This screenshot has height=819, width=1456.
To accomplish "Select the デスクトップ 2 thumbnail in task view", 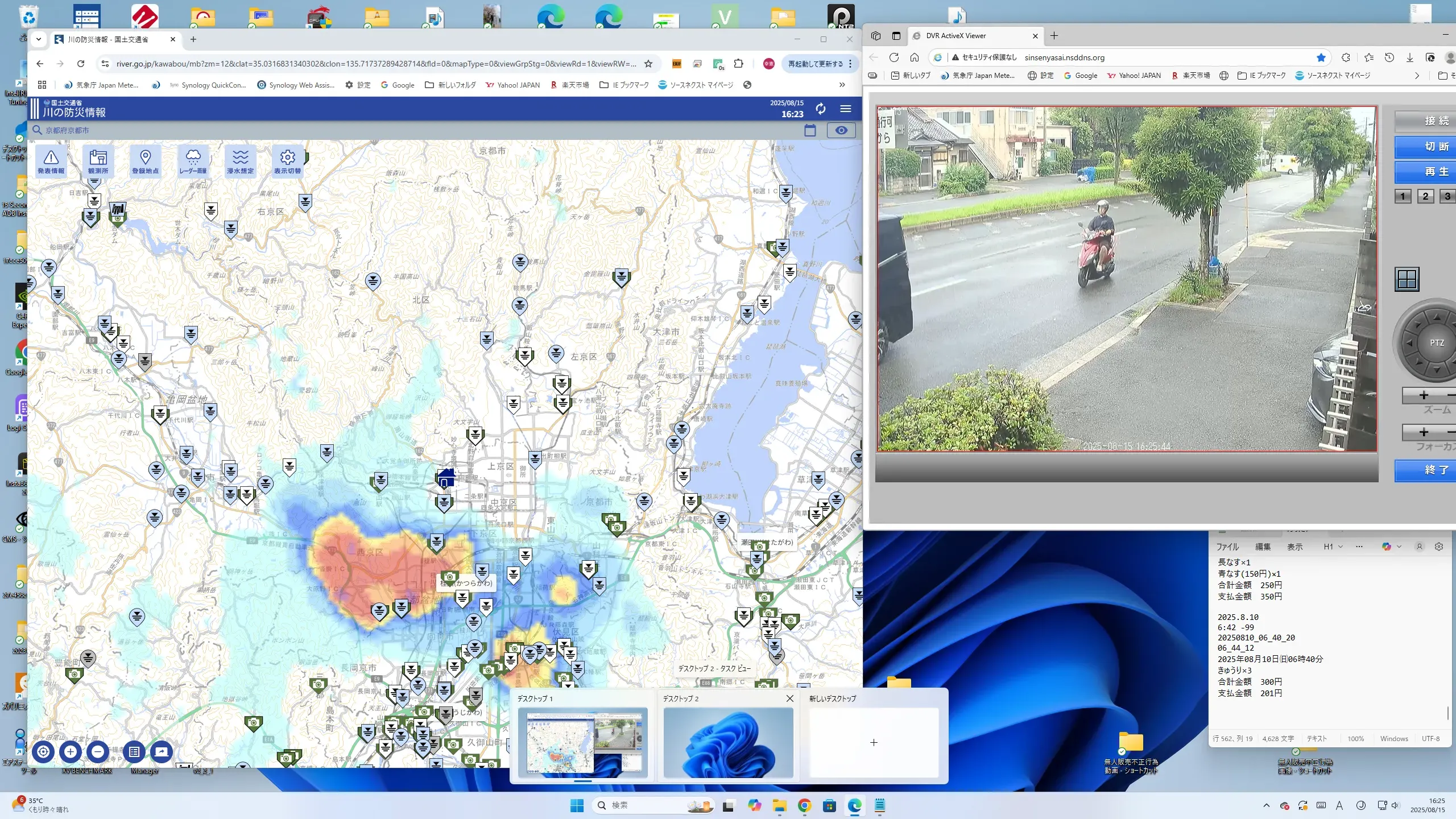I will pos(727,742).
